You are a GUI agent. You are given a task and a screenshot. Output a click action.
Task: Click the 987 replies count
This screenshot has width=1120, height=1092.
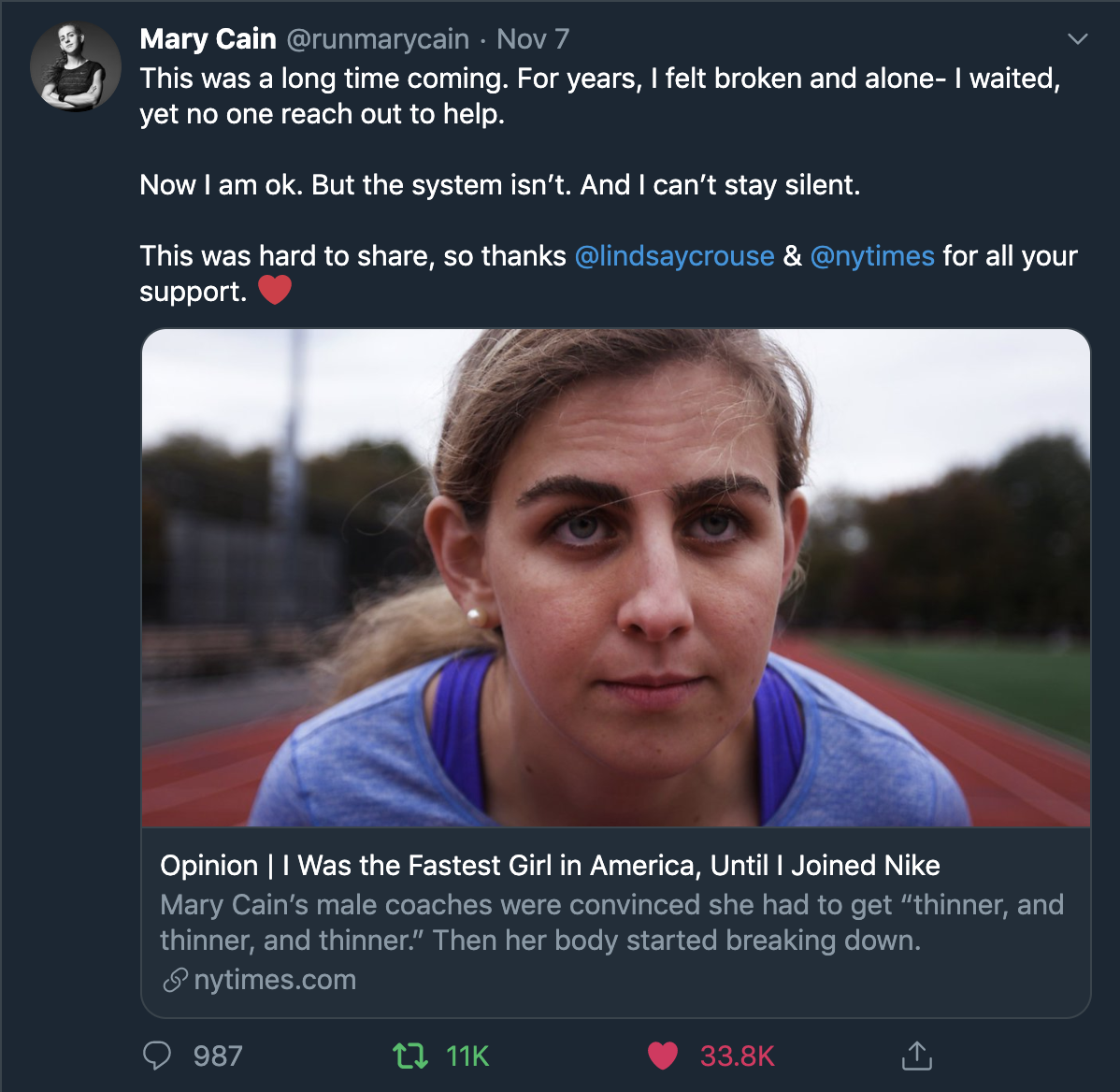pyautogui.click(x=218, y=1056)
